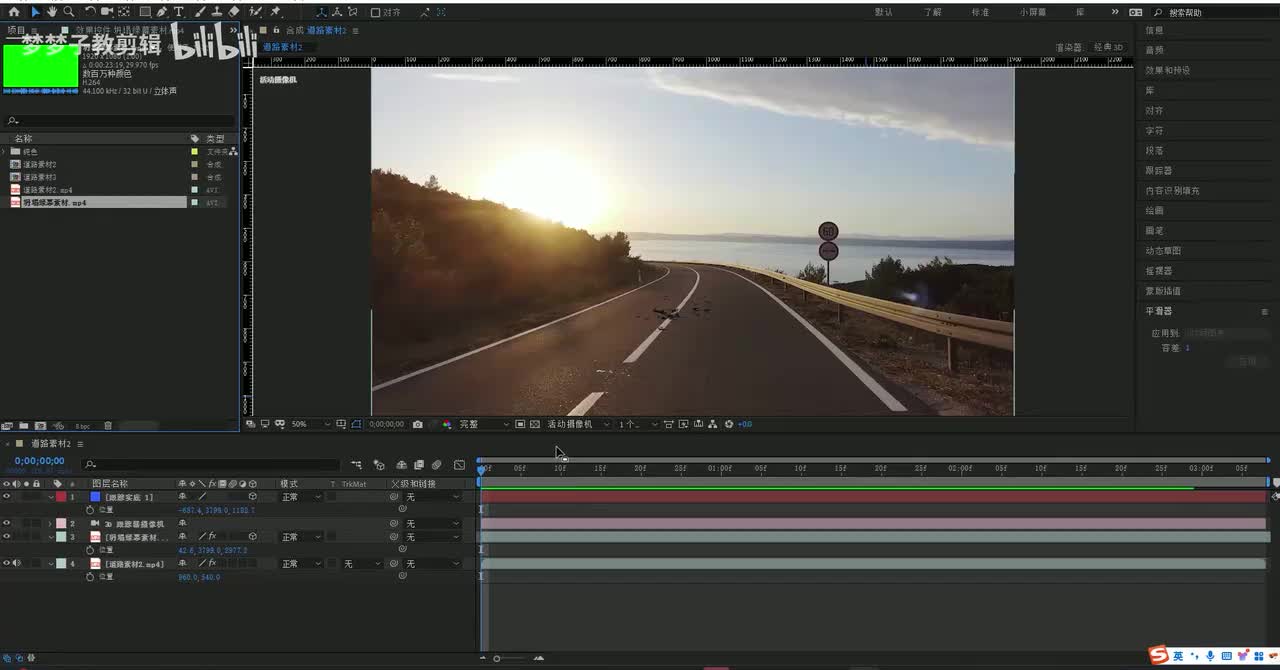Toggle 3D layer switch on layer 3

(252, 537)
